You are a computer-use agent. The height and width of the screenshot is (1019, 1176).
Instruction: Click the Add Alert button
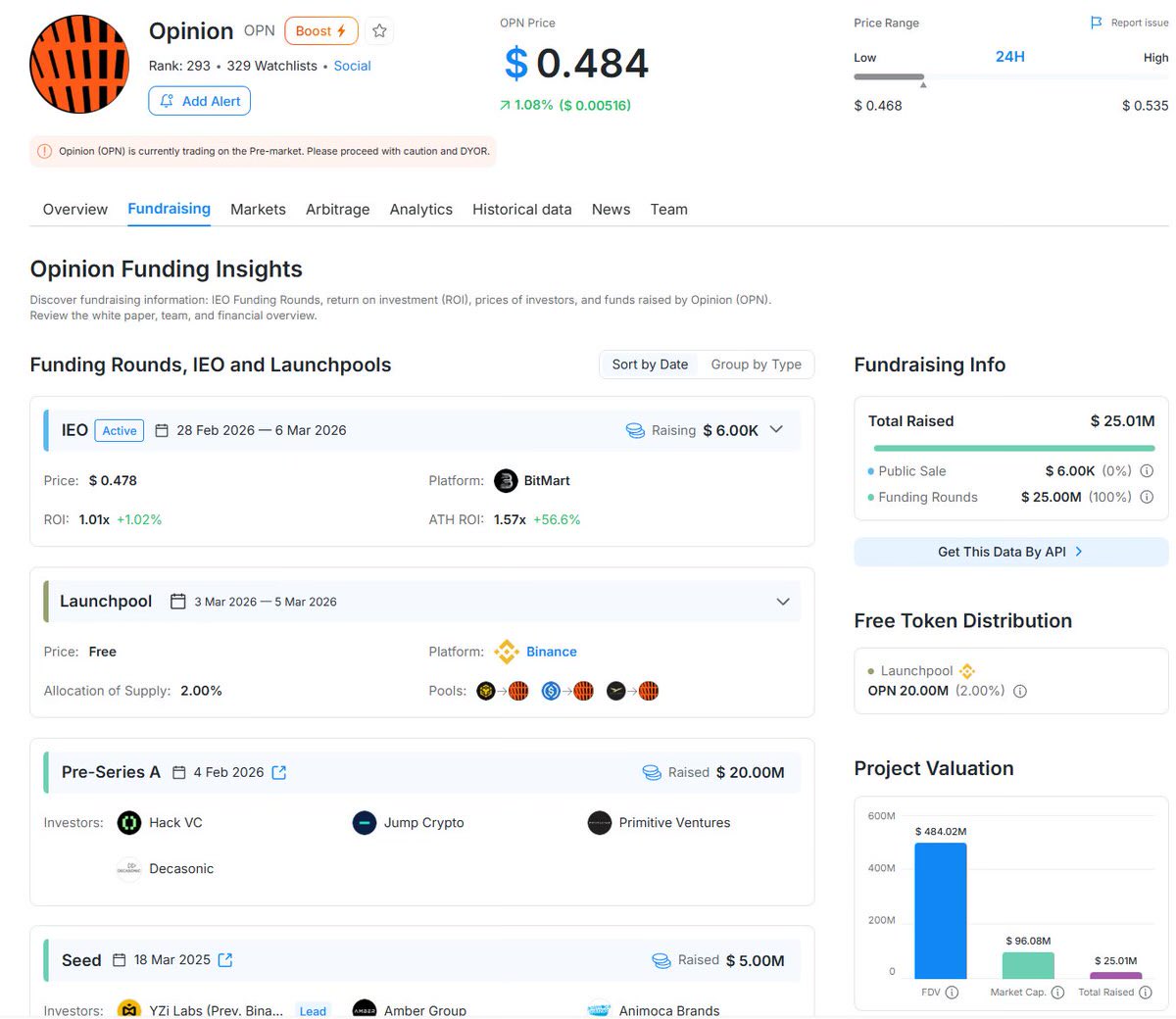200,101
